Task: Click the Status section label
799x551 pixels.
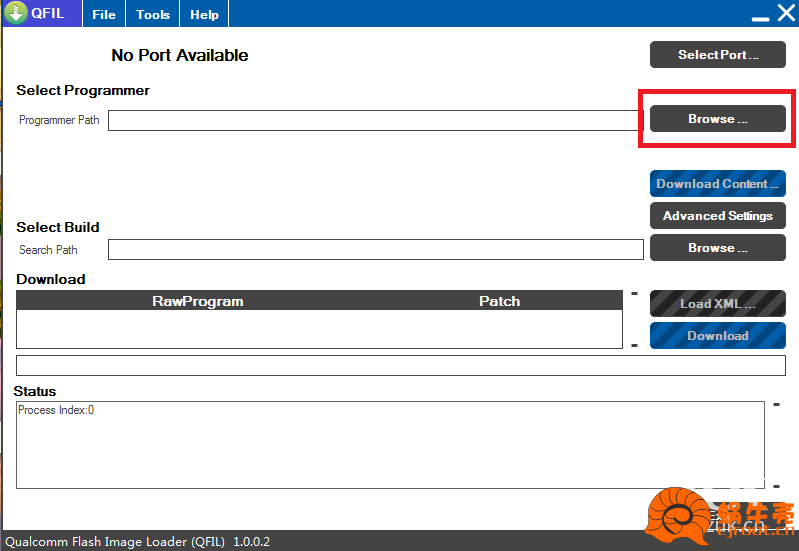Action: point(35,391)
